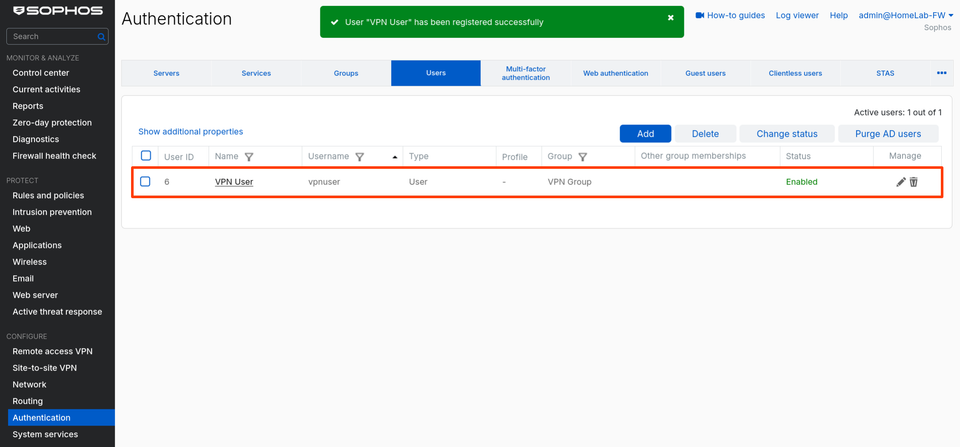Switch to the Services tab
960x447 pixels.
[256, 73]
